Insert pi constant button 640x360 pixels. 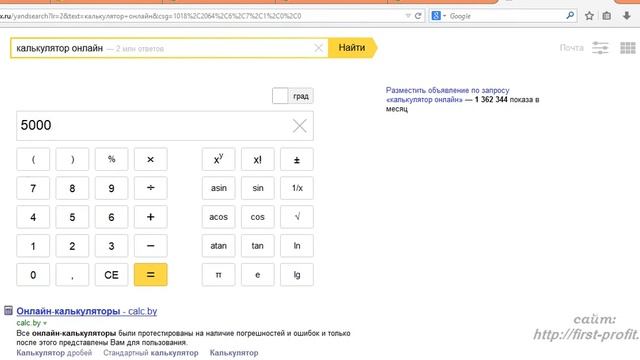coord(218,275)
